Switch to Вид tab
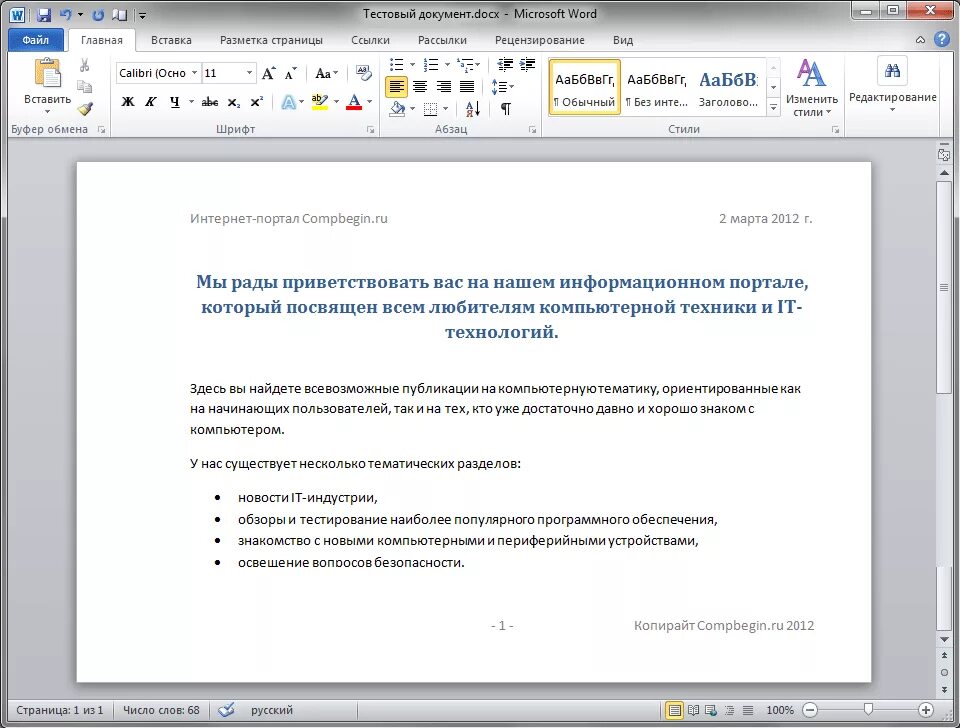This screenshot has width=960, height=728. (x=623, y=40)
